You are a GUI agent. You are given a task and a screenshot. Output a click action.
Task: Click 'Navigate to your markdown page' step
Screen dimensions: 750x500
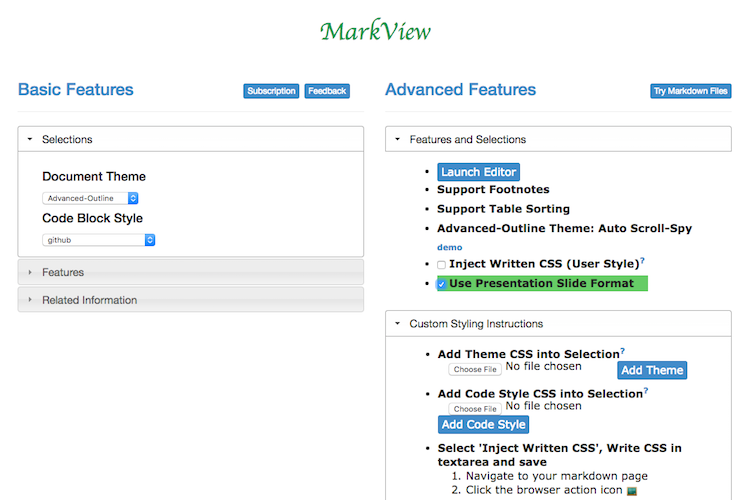pos(557,476)
